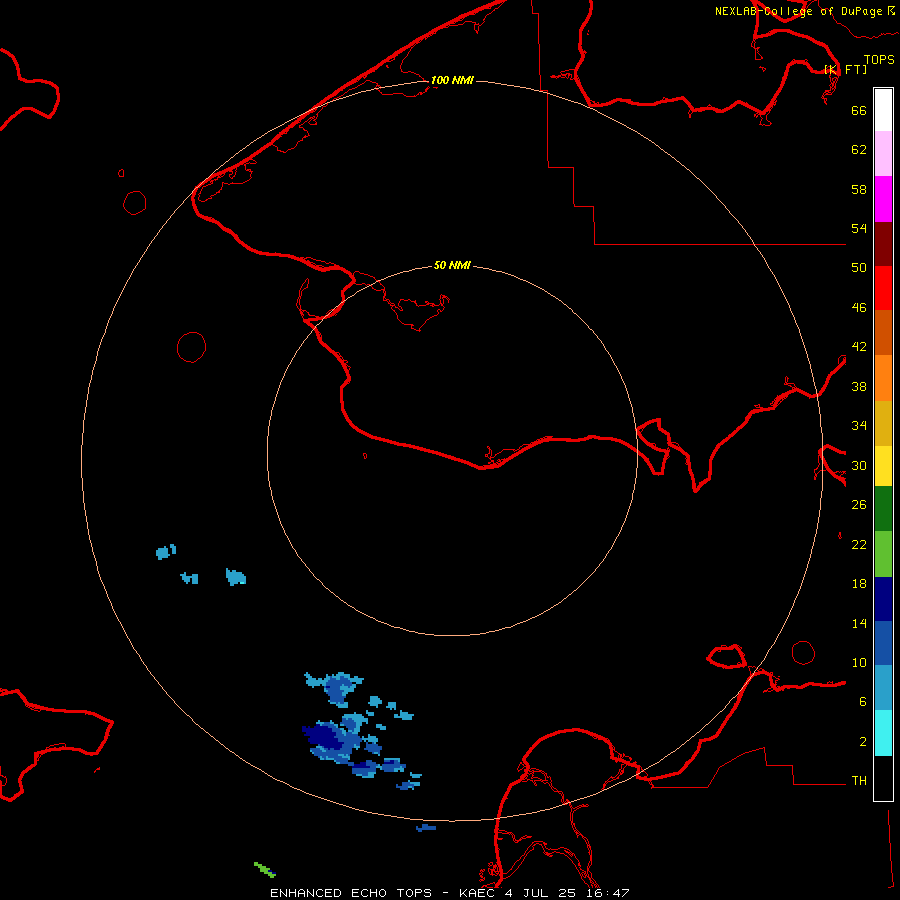The image size is (900, 900).
Task: Click the 'ENHANCED ECHO TOPS' product title
Action: click(351, 893)
